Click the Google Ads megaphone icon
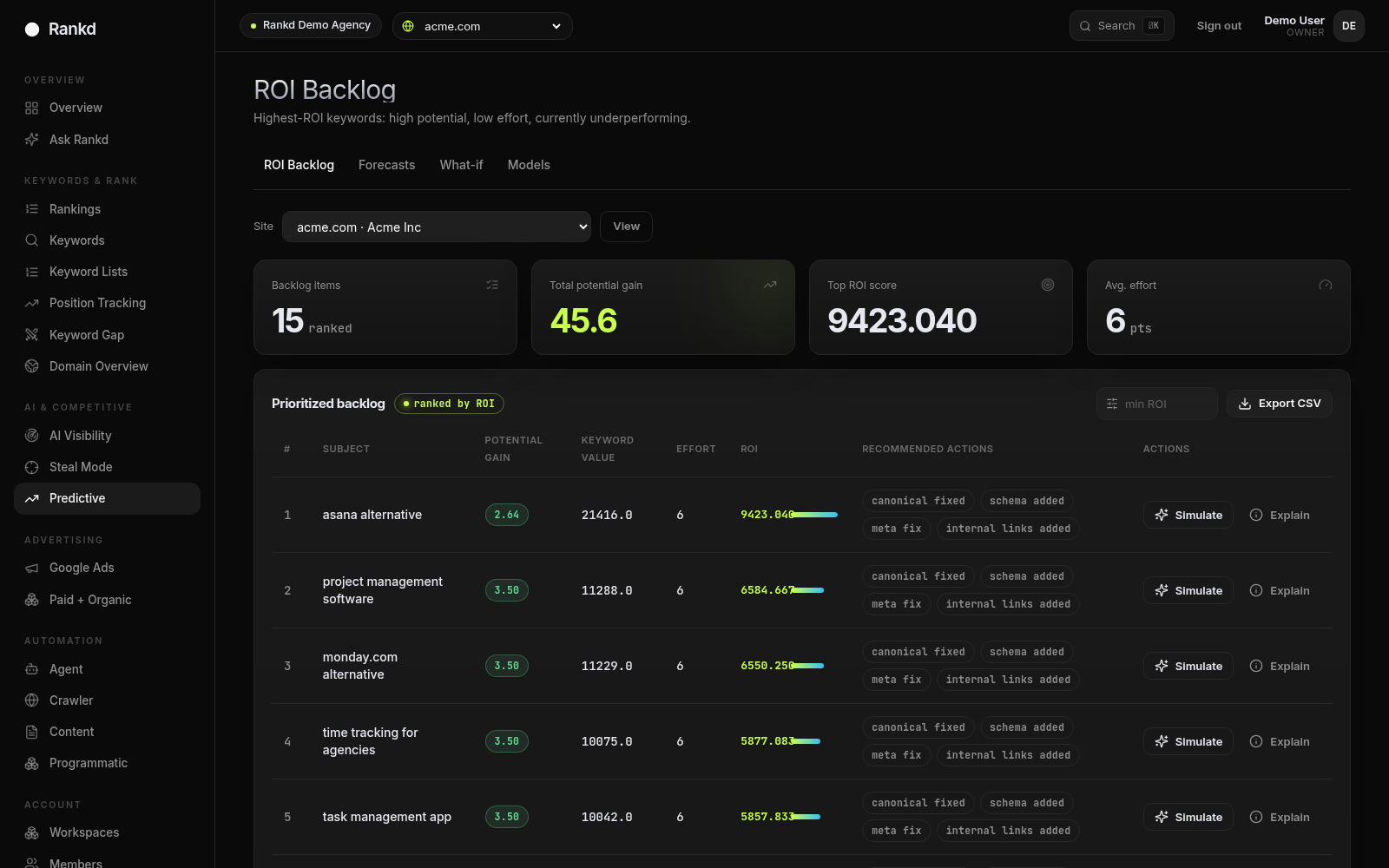The height and width of the screenshot is (868, 1389). coord(32,568)
